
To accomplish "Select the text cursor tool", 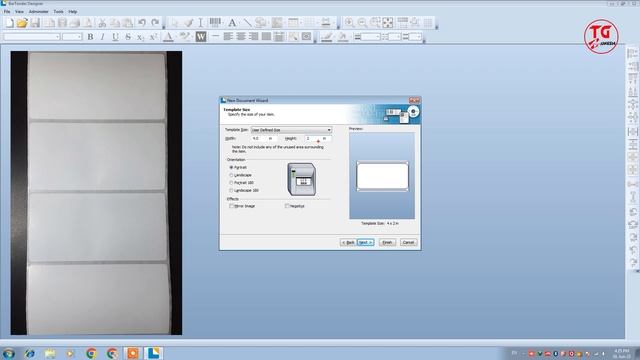I will point(200,23).
